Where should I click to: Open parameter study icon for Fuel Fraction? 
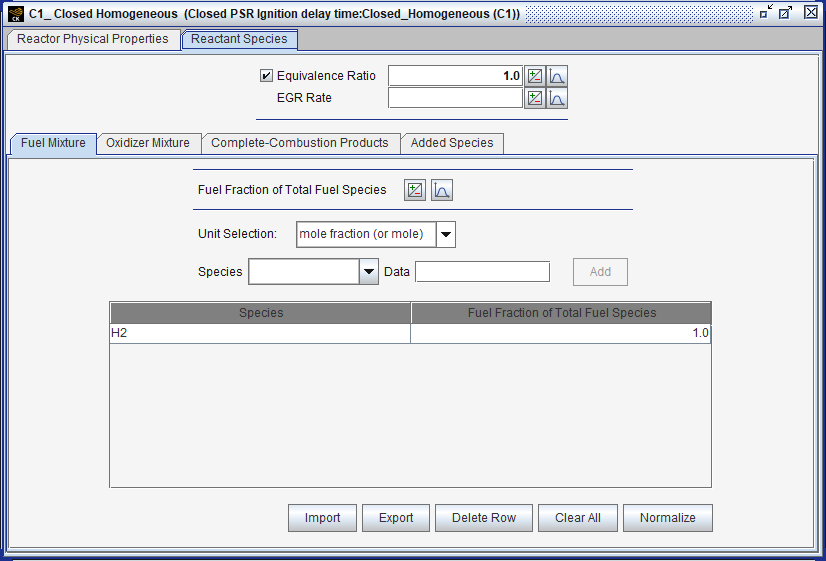tap(415, 190)
